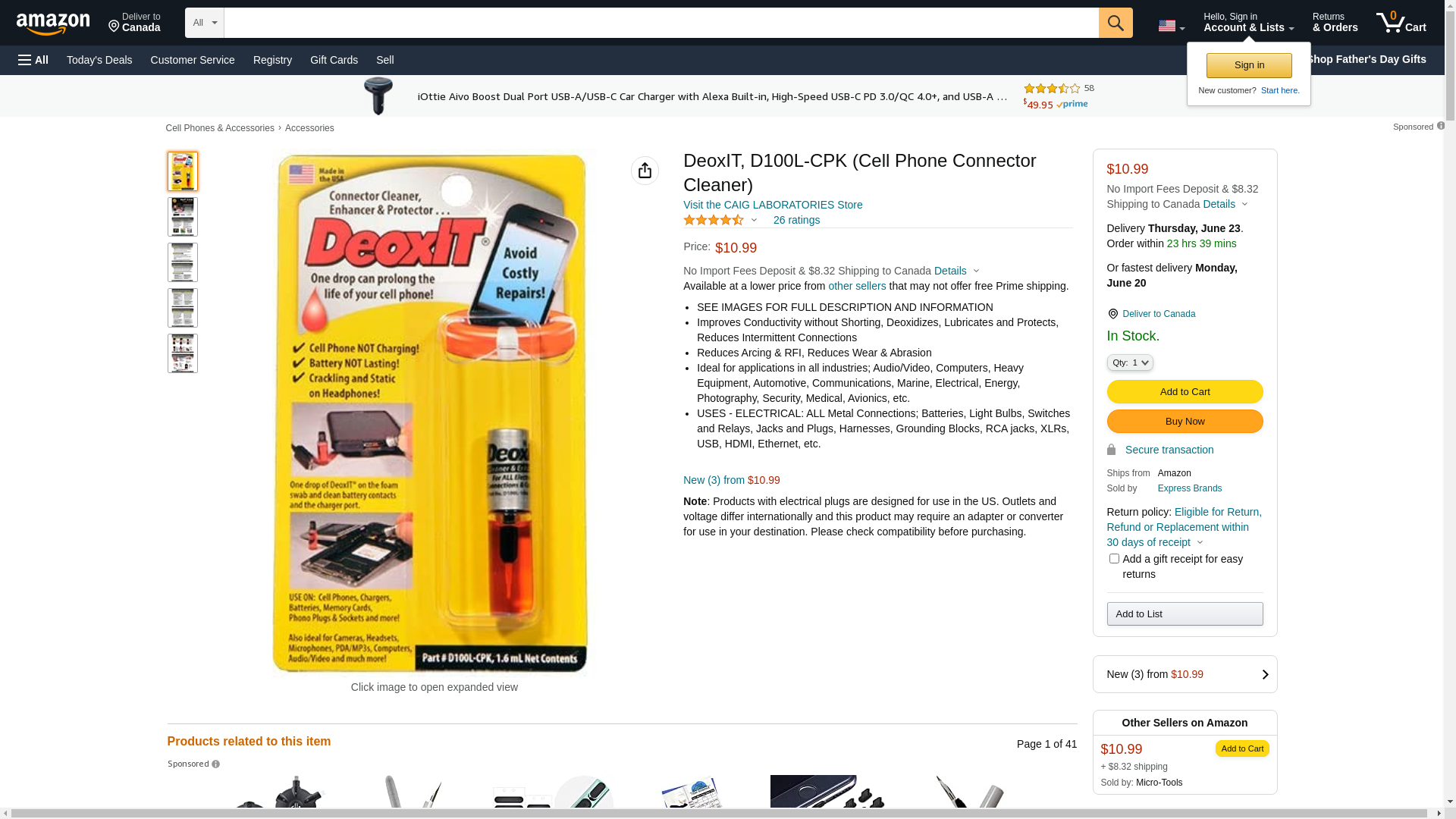Screen dimensions: 1456x819
Task: Open the Qty quantity dropdown
Action: (x=1130, y=362)
